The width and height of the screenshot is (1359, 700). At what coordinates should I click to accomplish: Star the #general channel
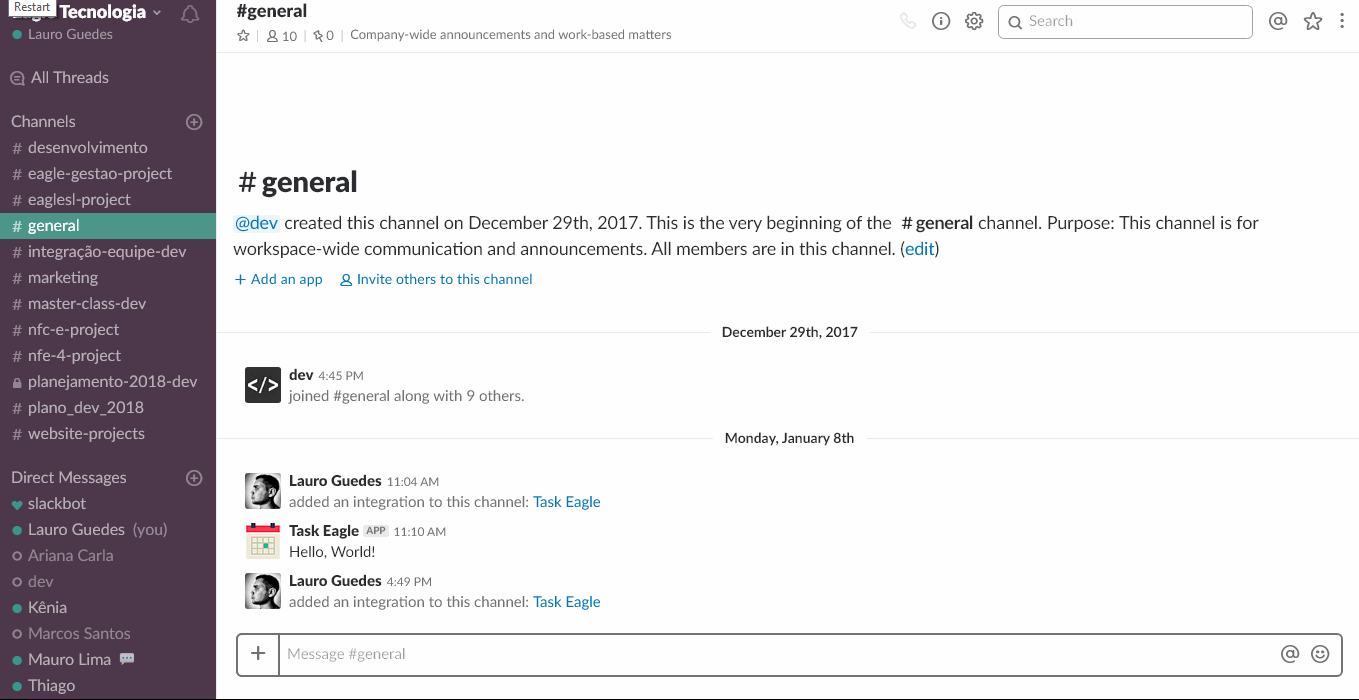(243, 34)
